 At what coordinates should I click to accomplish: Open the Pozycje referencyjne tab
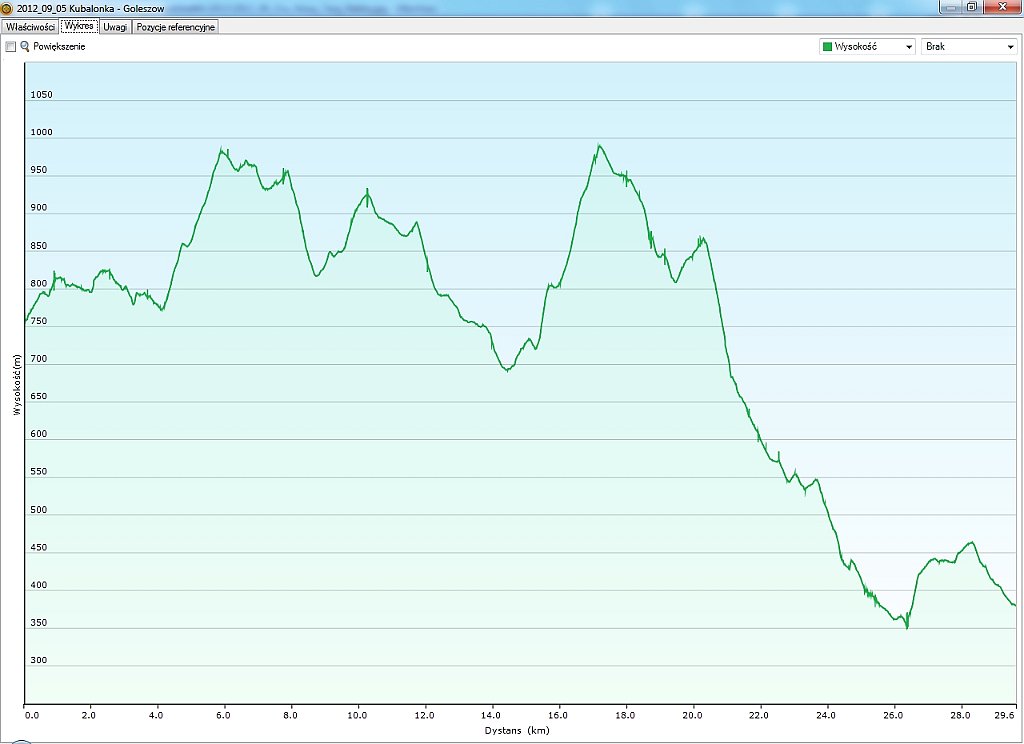(175, 27)
